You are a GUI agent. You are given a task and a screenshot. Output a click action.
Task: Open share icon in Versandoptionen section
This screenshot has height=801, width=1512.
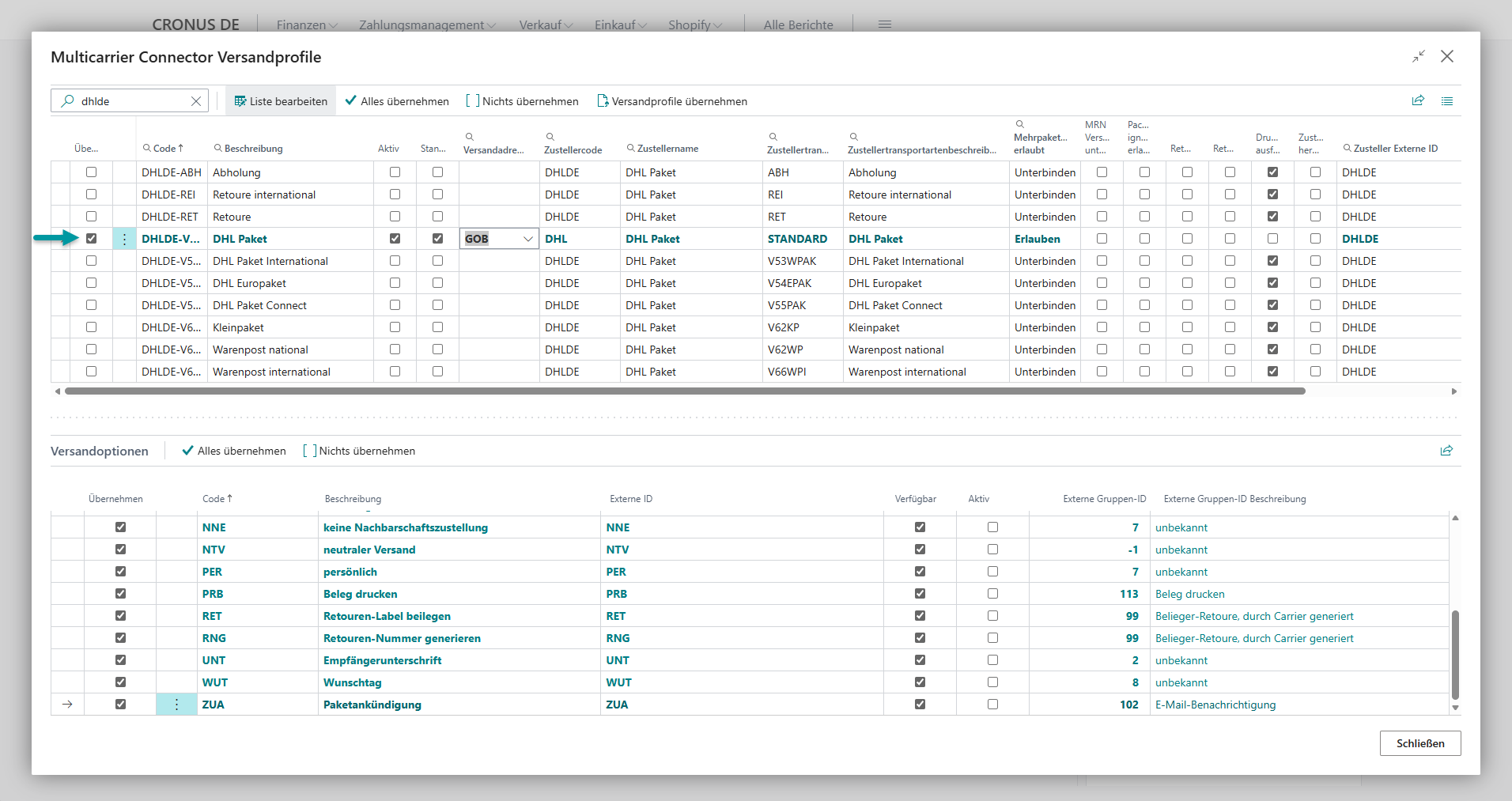[x=1446, y=451]
